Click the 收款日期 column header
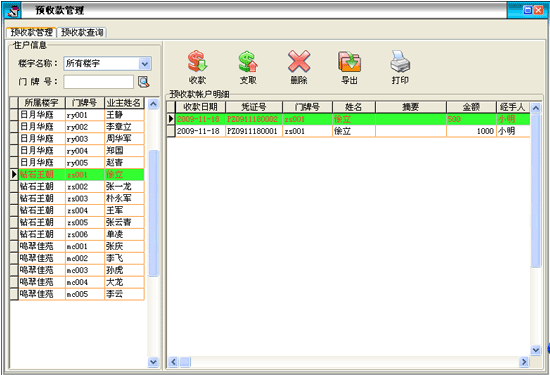This screenshot has width=550, height=375. pos(200,107)
